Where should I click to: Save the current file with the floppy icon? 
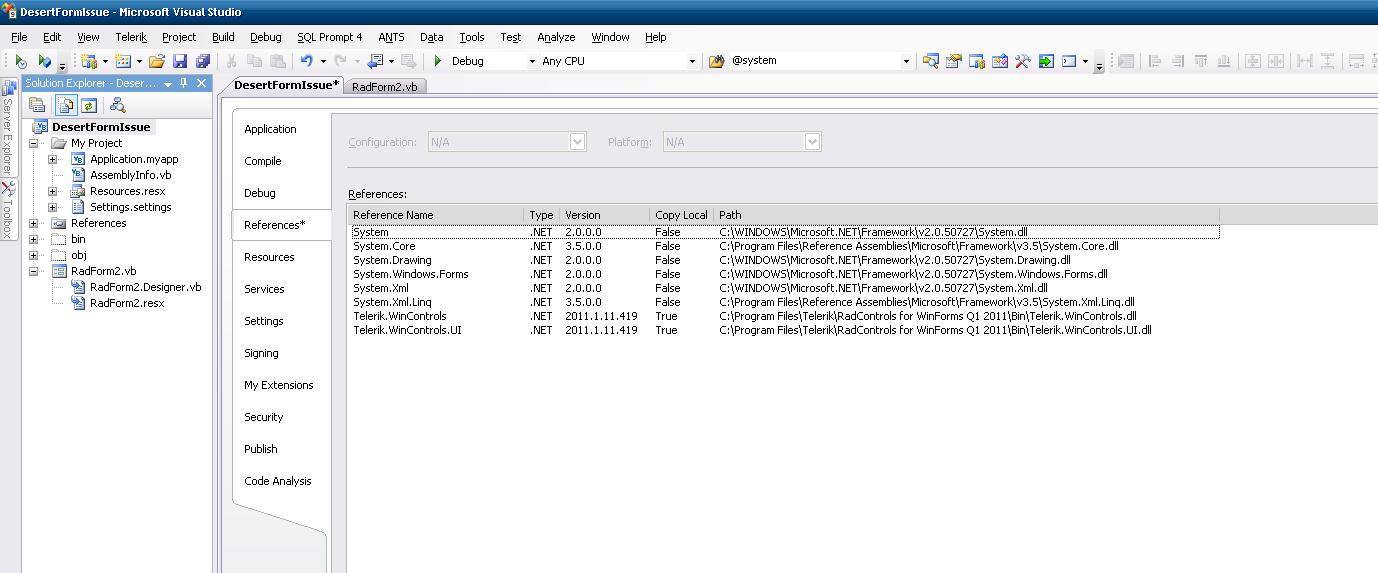coord(180,61)
